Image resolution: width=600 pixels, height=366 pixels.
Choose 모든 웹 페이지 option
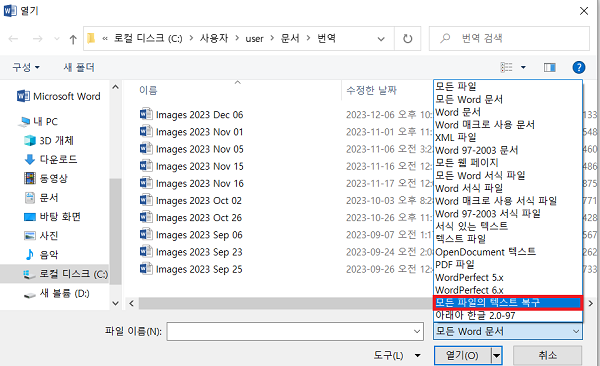click(x=508, y=163)
